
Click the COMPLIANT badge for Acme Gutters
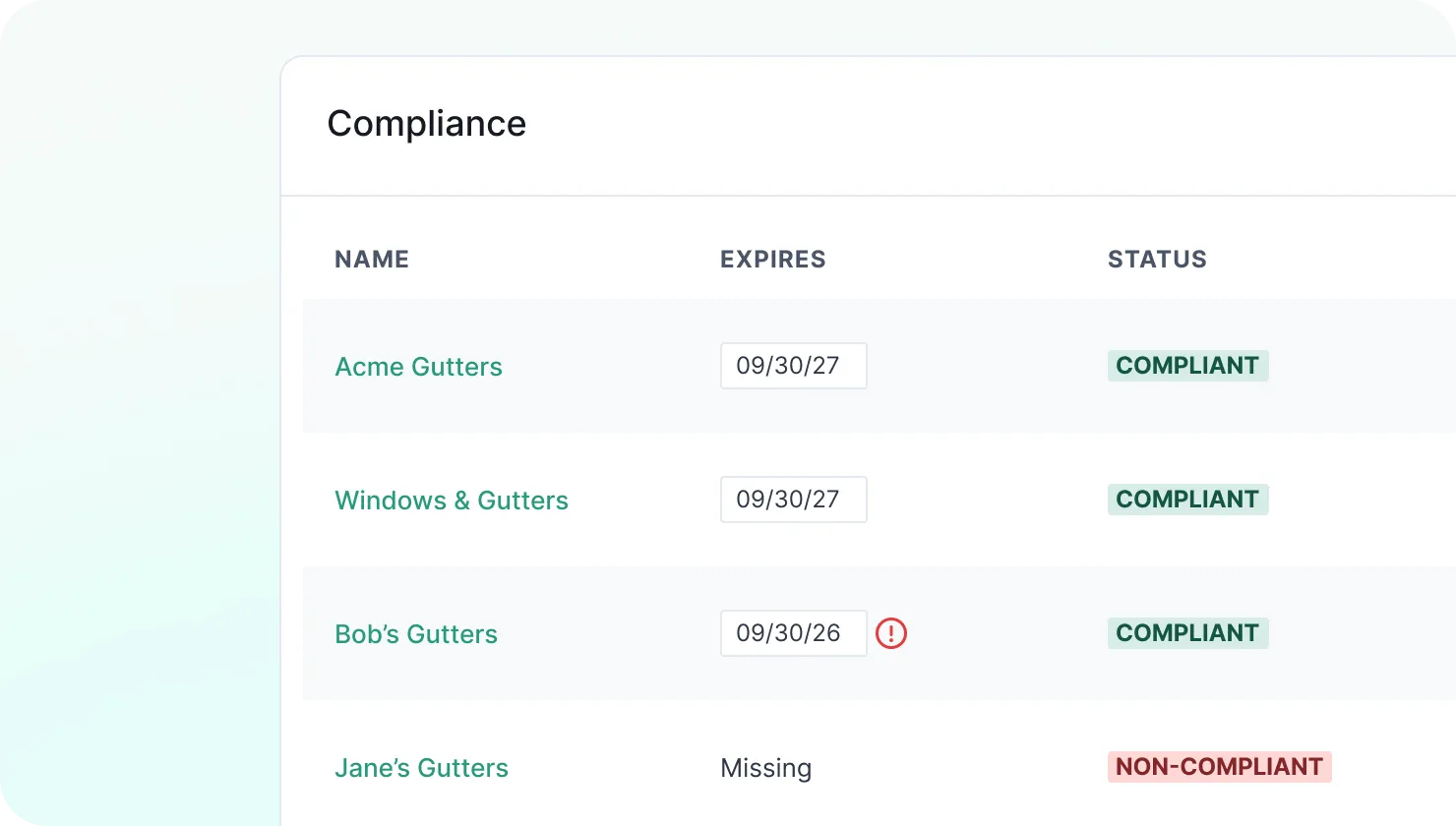[x=1187, y=366]
